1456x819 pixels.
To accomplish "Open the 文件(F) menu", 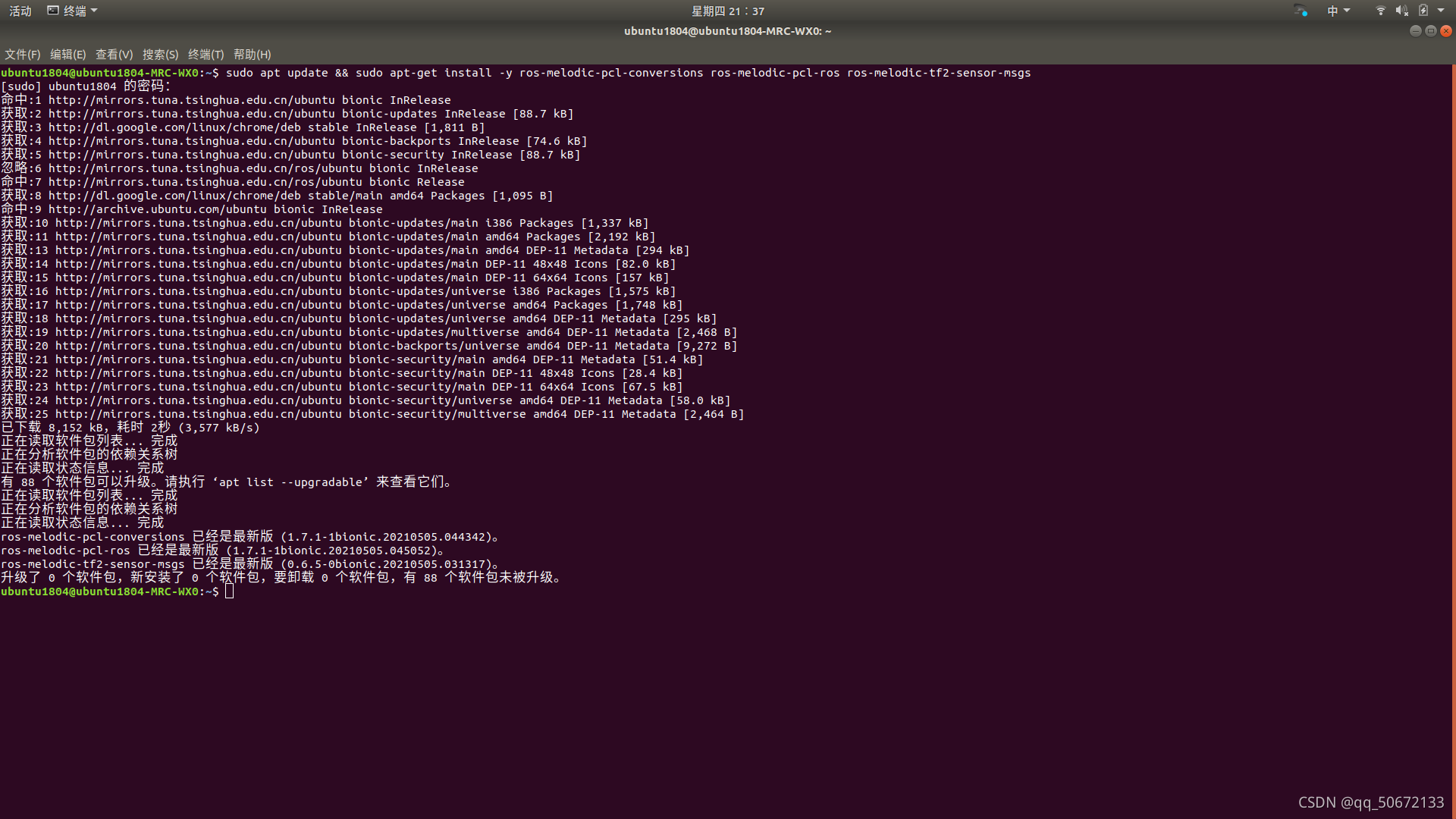I will [x=22, y=55].
